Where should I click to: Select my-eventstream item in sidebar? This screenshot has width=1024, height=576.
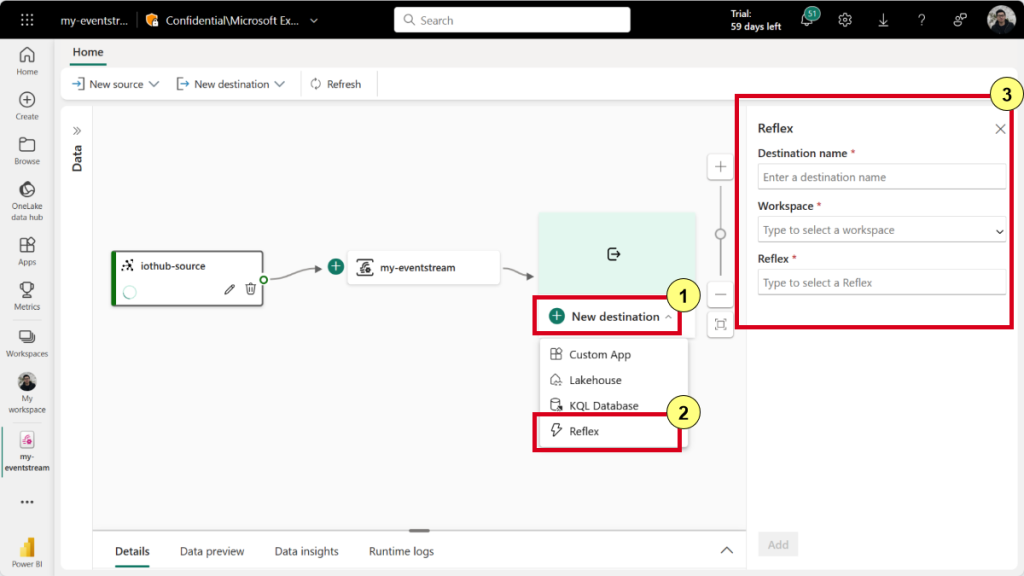(x=27, y=451)
